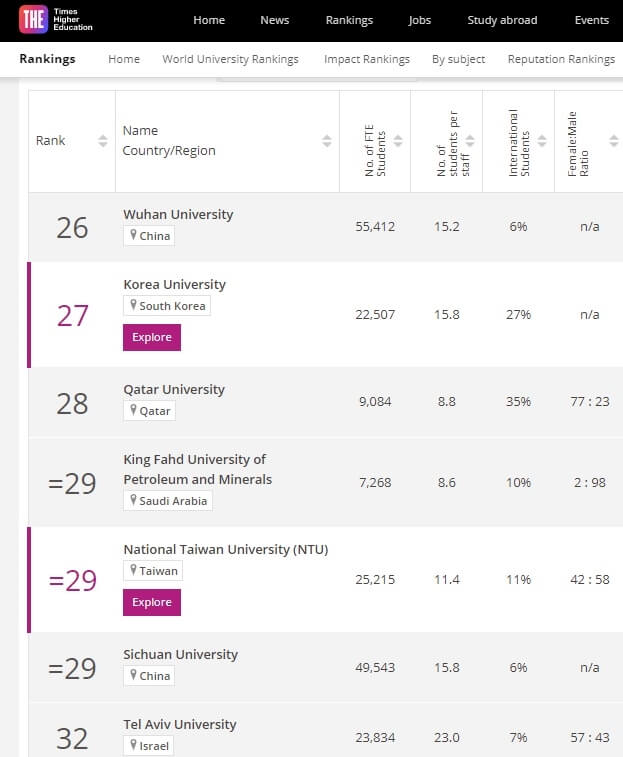Sort by Female:Male Ratio arrows
623x757 pixels.
click(x=613, y=141)
